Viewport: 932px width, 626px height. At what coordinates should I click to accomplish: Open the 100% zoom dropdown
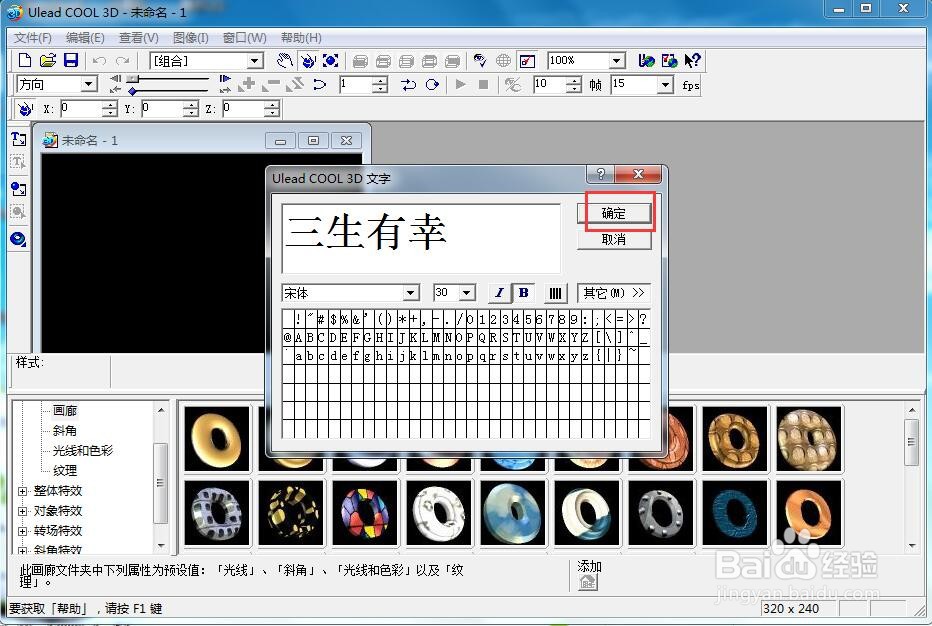(617, 61)
